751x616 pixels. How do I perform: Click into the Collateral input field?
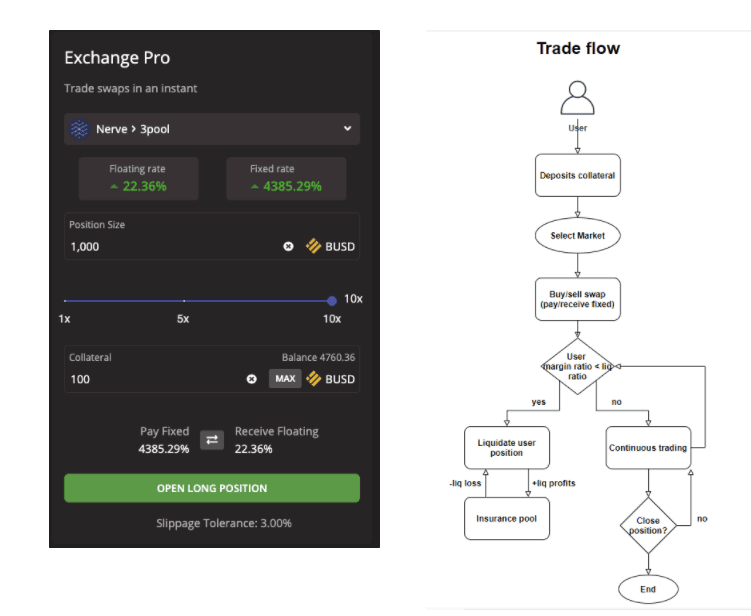150,379
